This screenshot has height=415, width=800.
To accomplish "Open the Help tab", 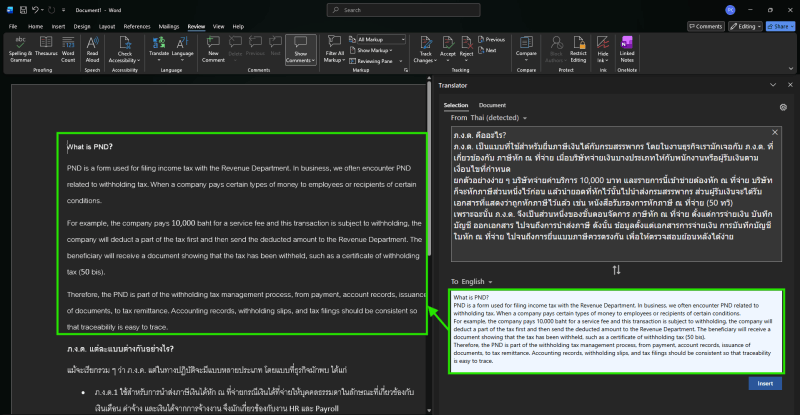I will coord(238,27).
